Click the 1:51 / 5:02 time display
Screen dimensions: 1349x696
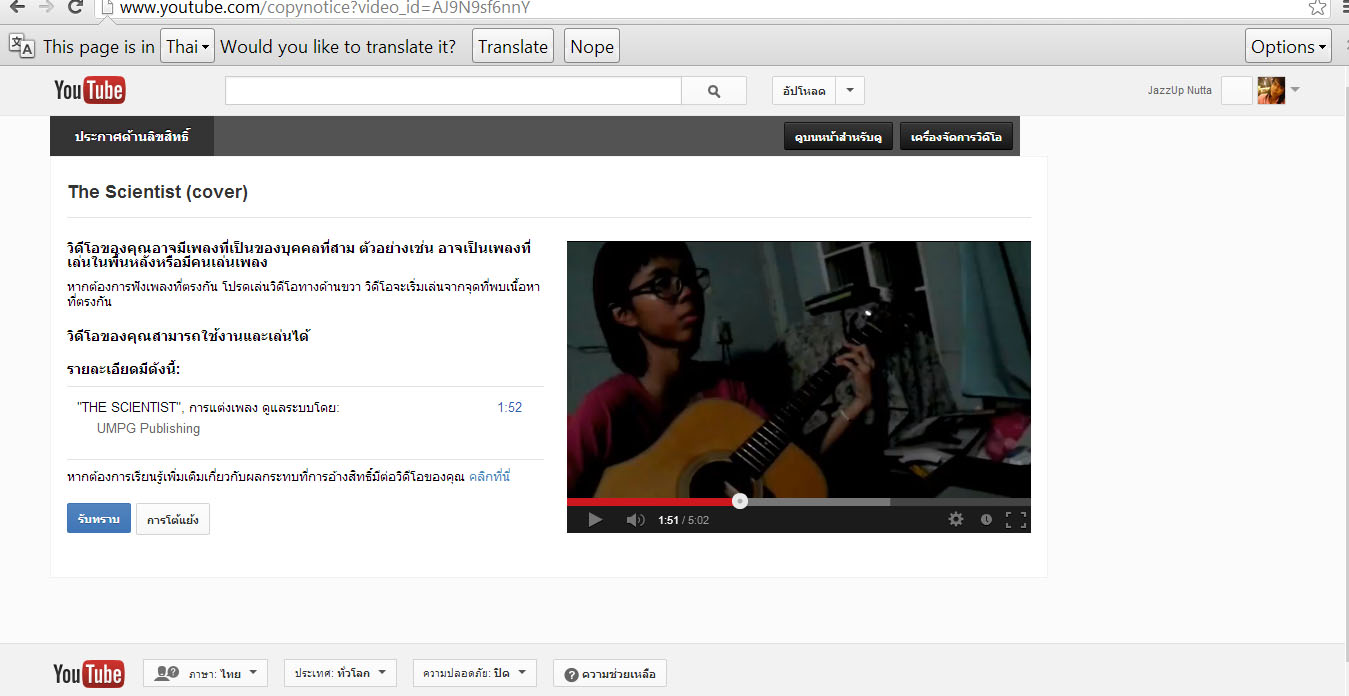pyautogui.click(x=683, y=520)
